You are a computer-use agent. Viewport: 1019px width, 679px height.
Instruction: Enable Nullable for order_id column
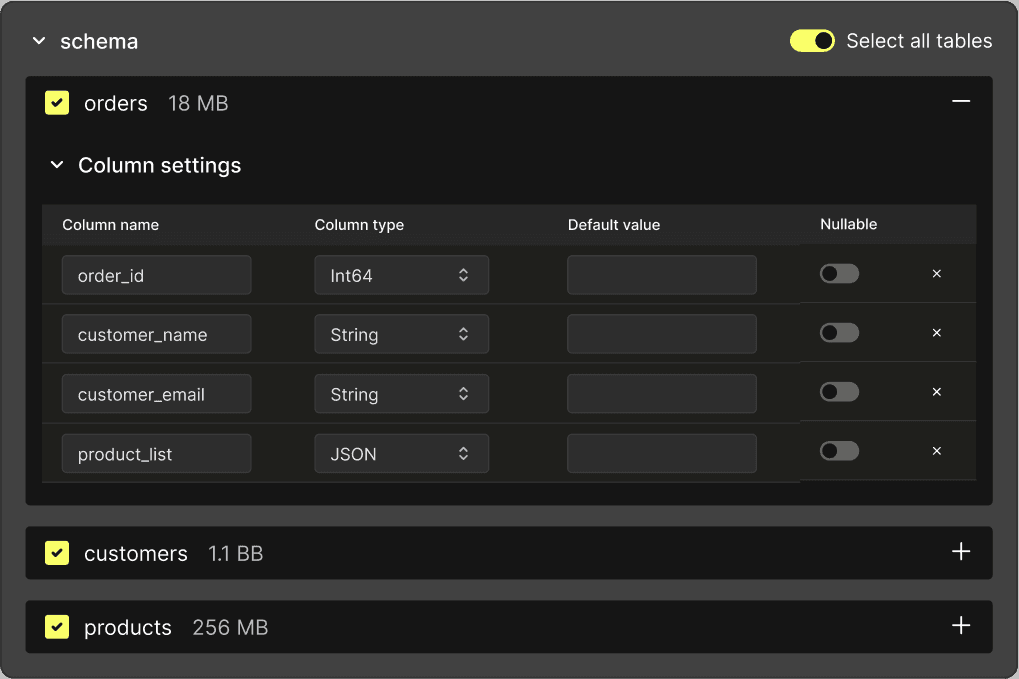point(839,274)
